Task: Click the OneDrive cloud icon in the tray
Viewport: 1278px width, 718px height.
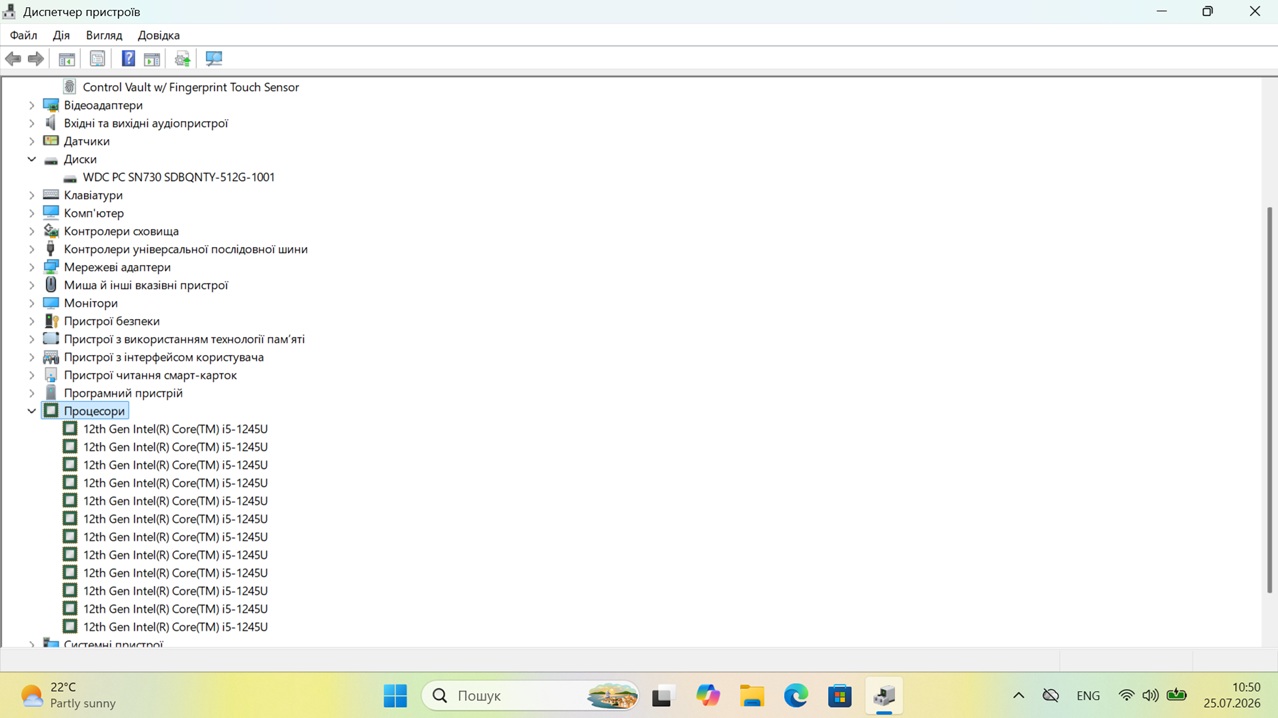Action: click(x=1051, y=696)
